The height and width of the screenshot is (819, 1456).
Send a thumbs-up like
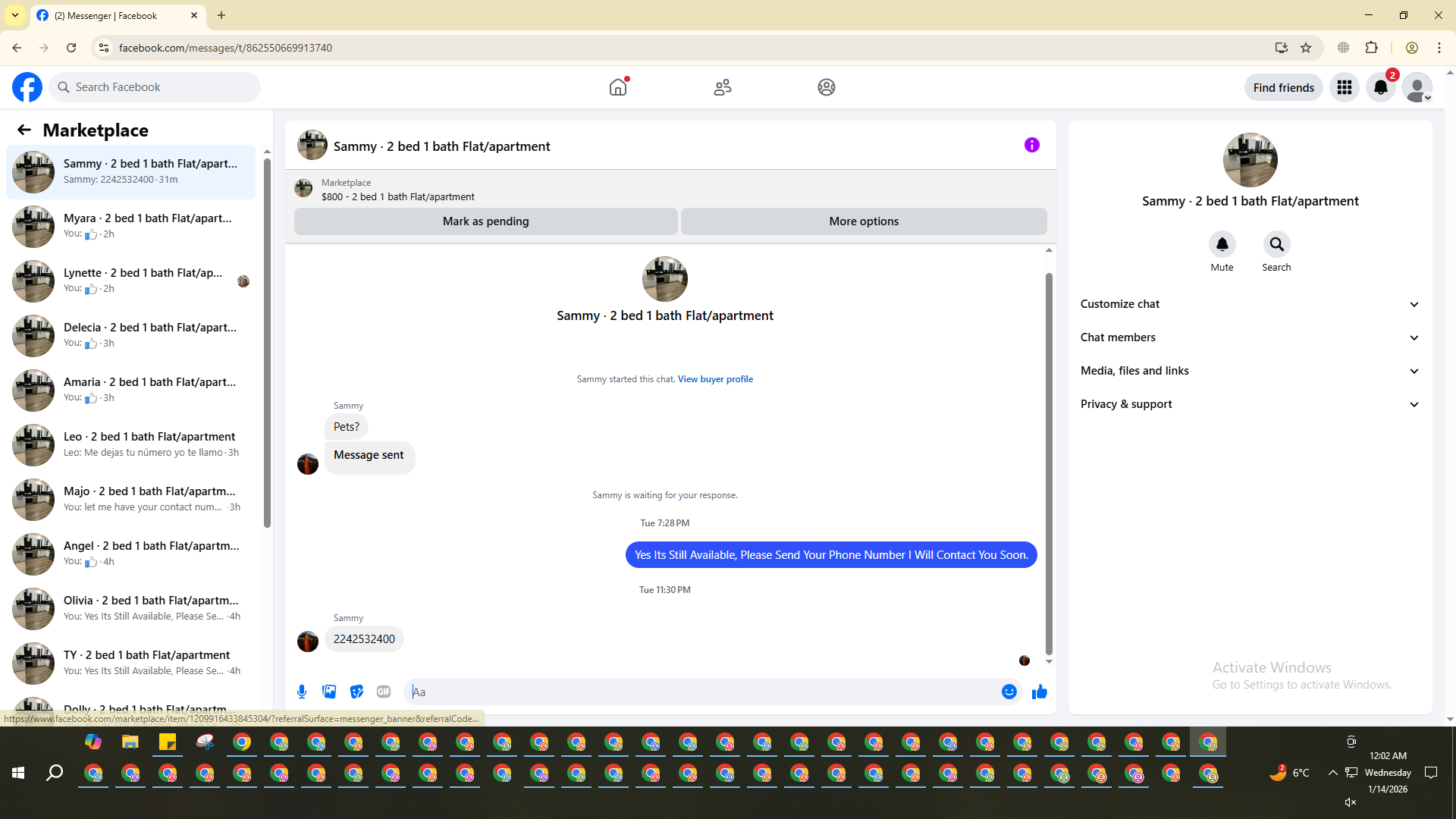click(x=1039, y=692)
